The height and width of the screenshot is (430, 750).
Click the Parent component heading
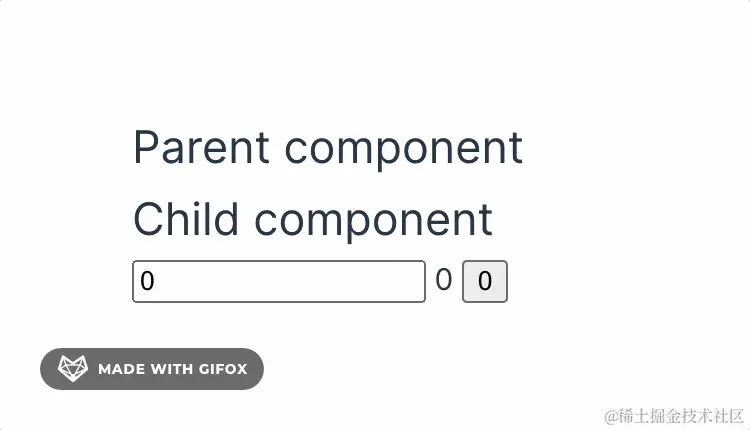tap(328, 148)
